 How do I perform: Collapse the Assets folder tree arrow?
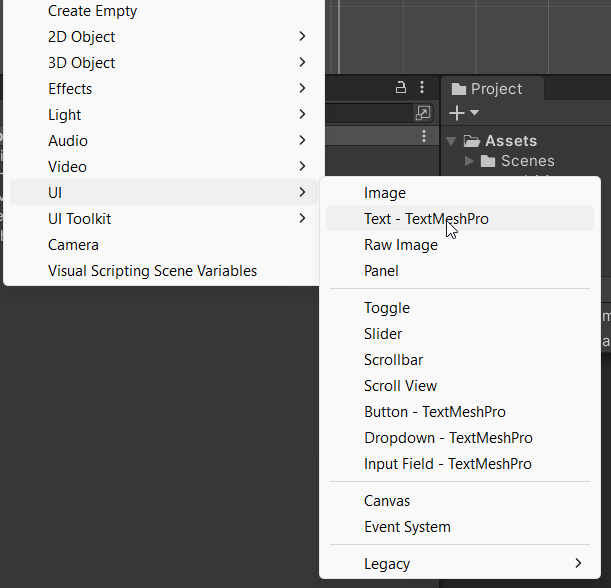(x=452, y=141)
